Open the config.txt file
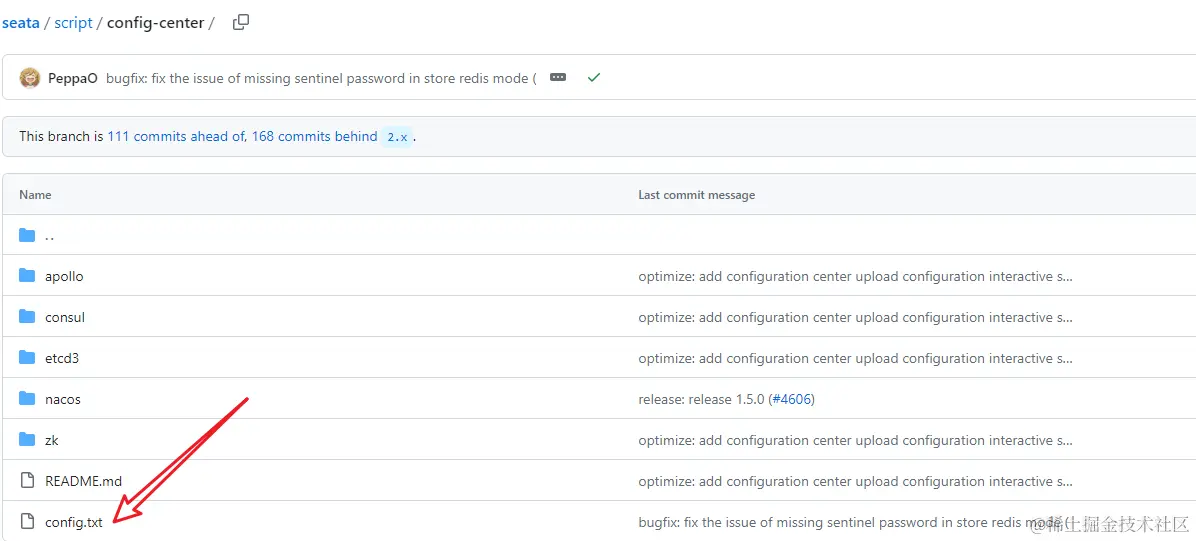Image resolution: width=1196 pixels, height=541 pixels. (74, 522)
